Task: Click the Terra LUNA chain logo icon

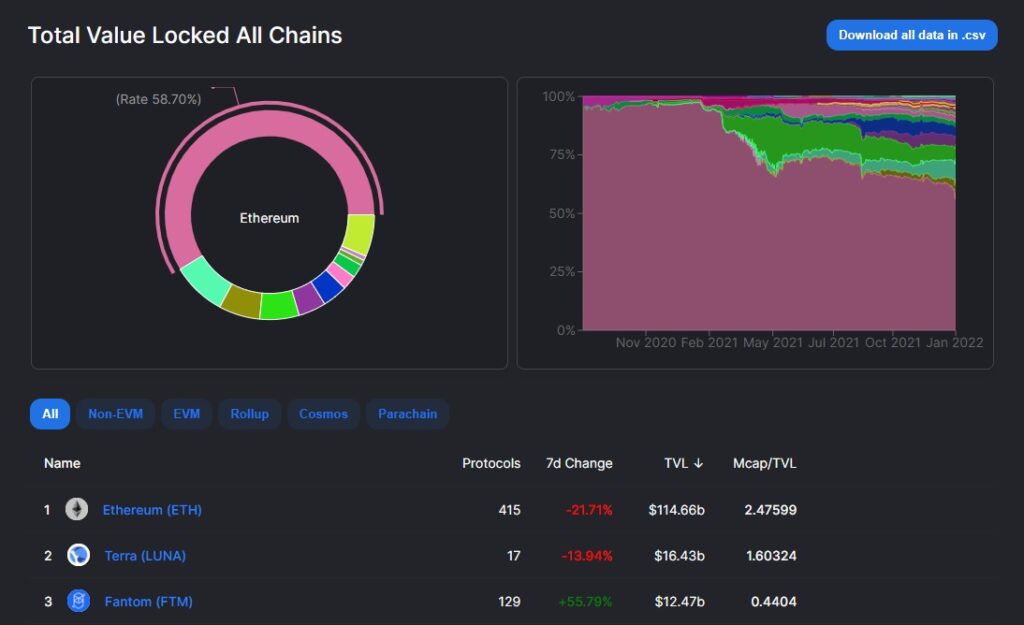Action: coord(78,555)
